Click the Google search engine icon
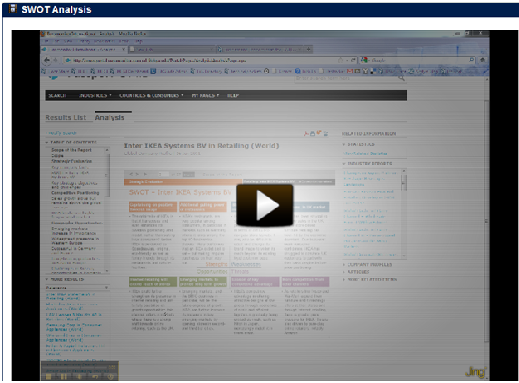 point(365,60)
